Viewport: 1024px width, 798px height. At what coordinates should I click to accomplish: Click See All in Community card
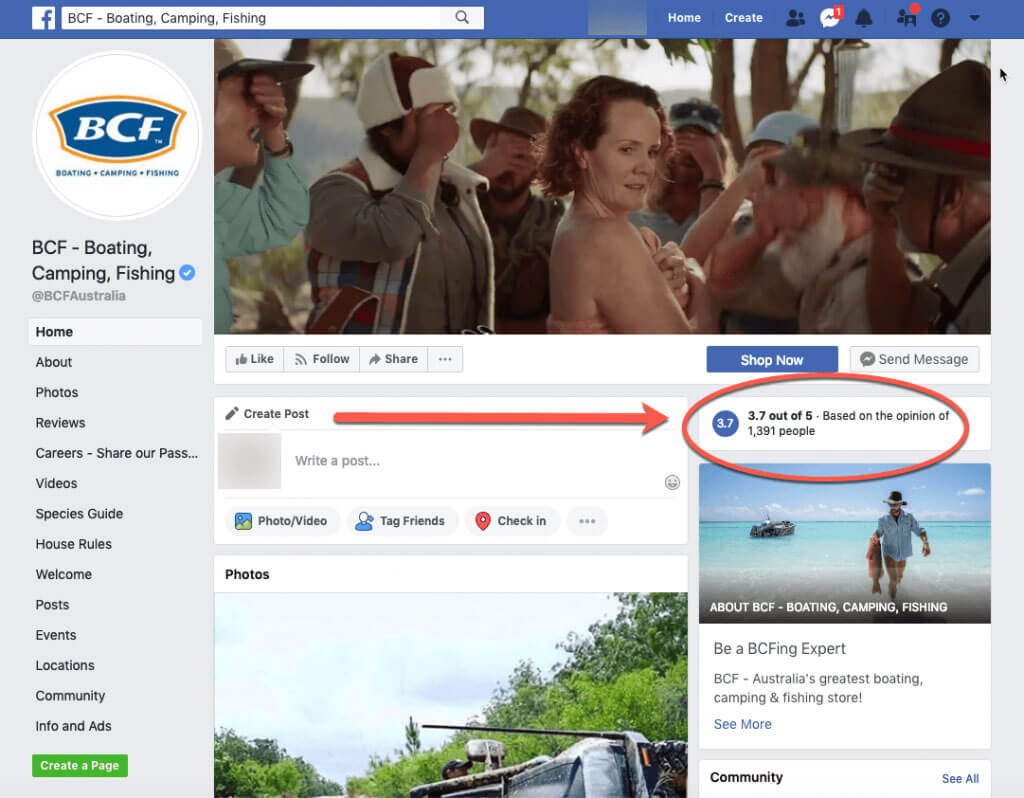pos(960,778)
